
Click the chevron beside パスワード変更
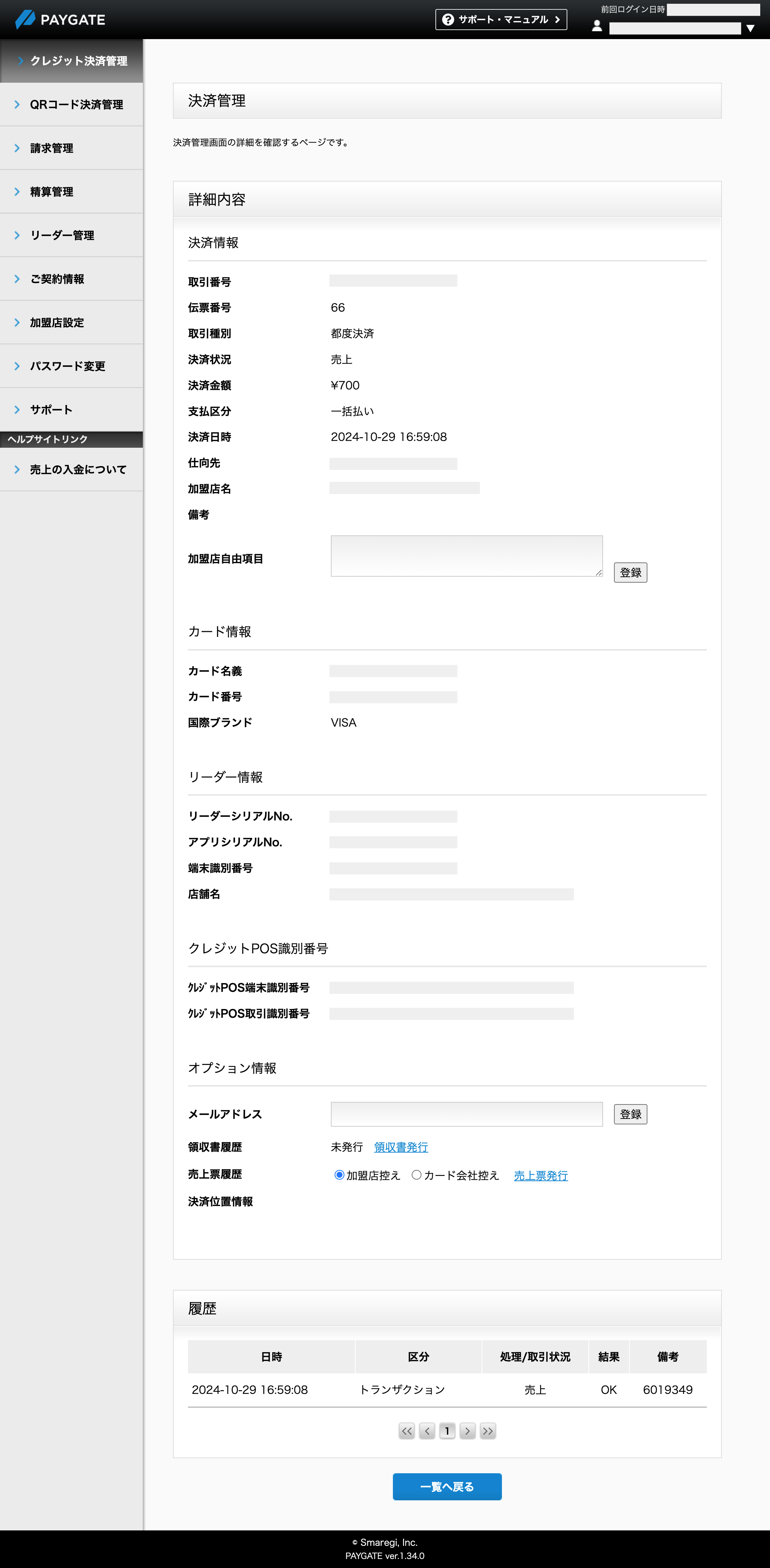[x=17, y=366]
